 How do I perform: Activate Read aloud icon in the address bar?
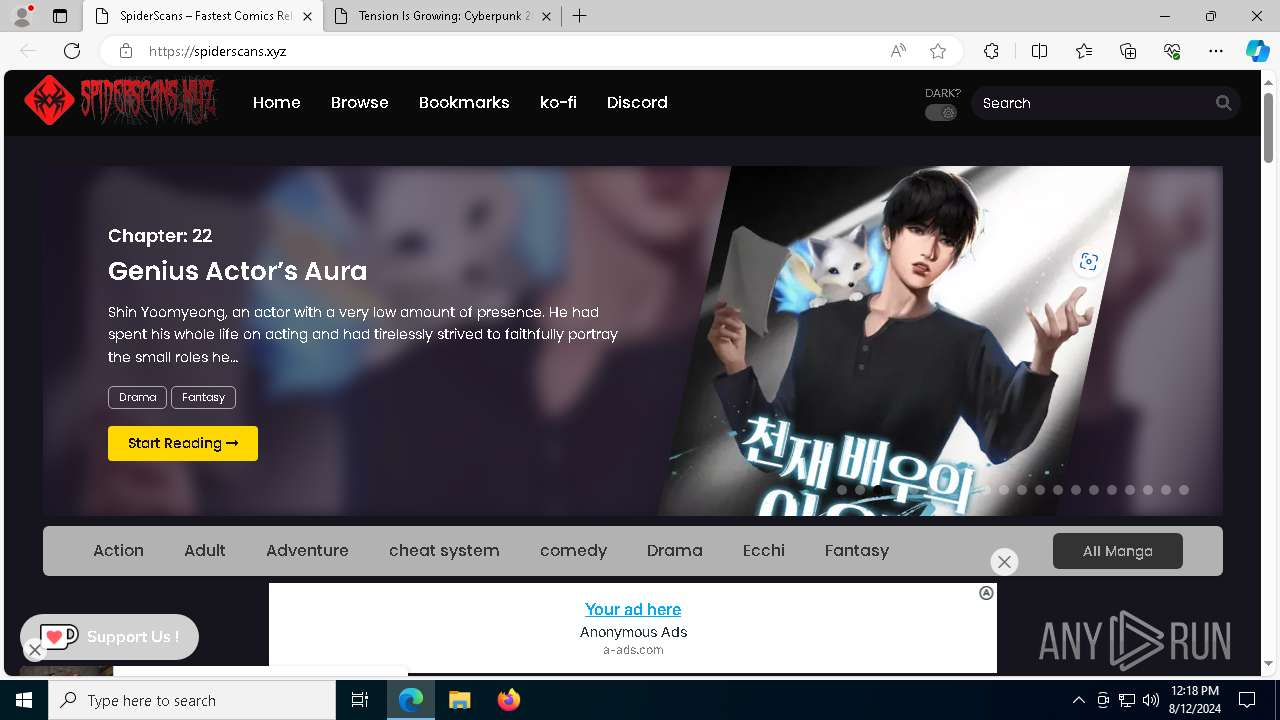coord(898,51)
